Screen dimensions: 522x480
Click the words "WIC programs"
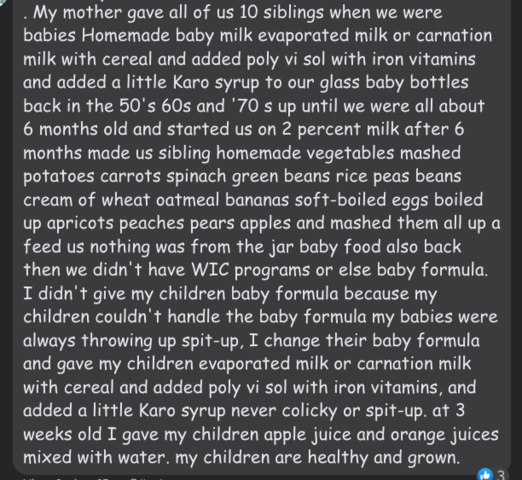point(251,270)
